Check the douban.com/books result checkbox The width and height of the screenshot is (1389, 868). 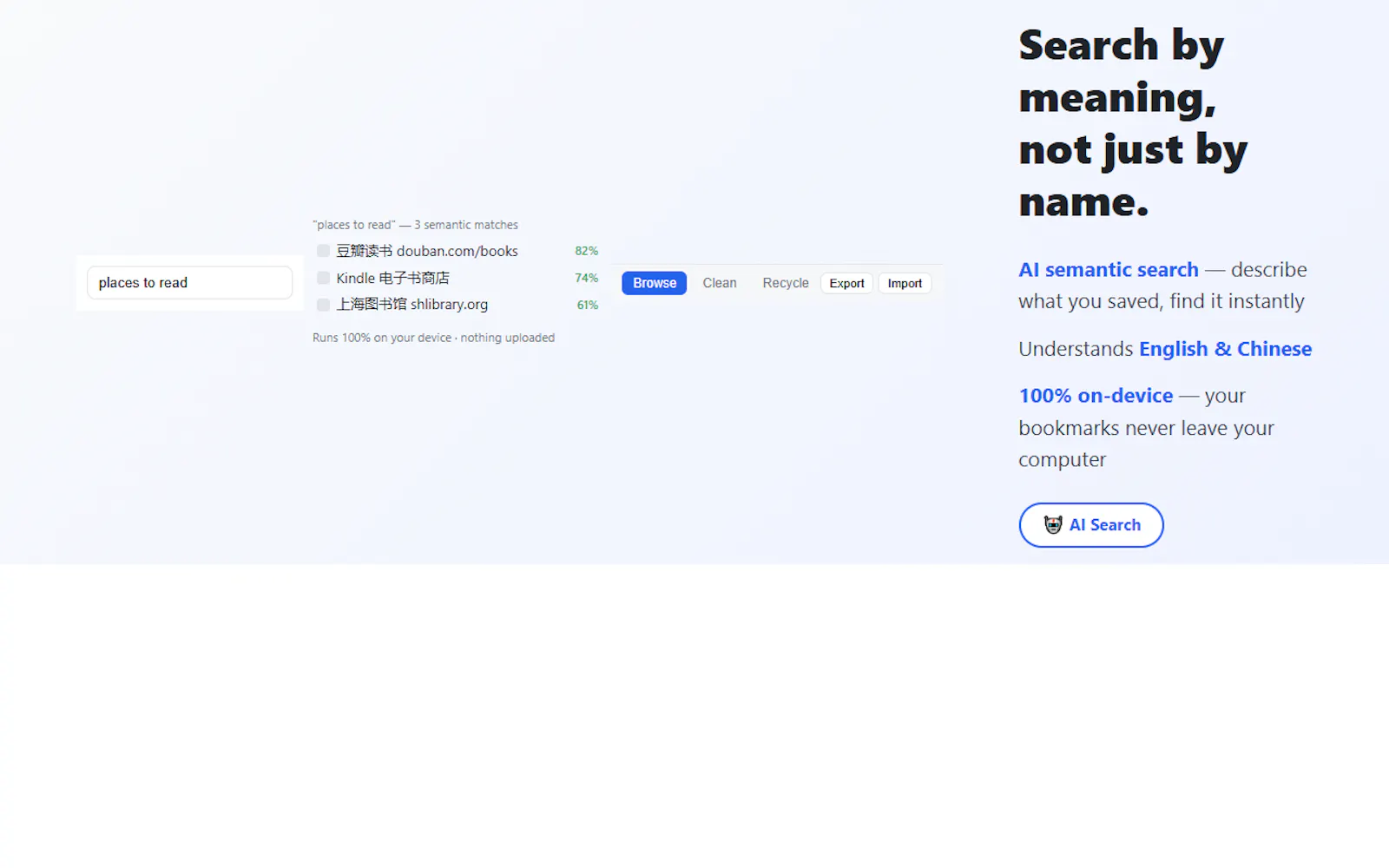pyautogui.click(x=323, y=251)
